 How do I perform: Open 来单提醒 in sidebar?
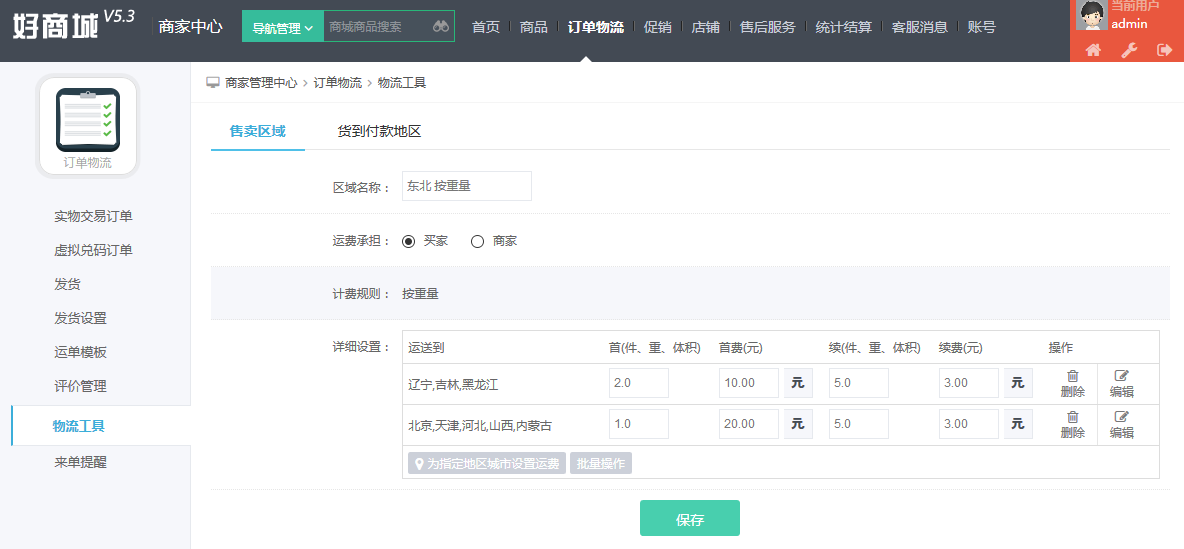(x=80, y=462)
